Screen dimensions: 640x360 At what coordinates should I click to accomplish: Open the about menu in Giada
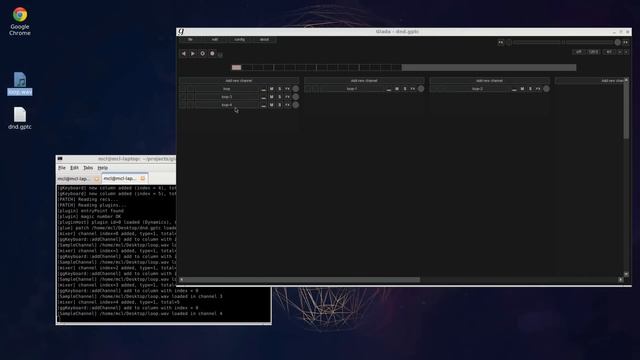click(x=264, y=40)
